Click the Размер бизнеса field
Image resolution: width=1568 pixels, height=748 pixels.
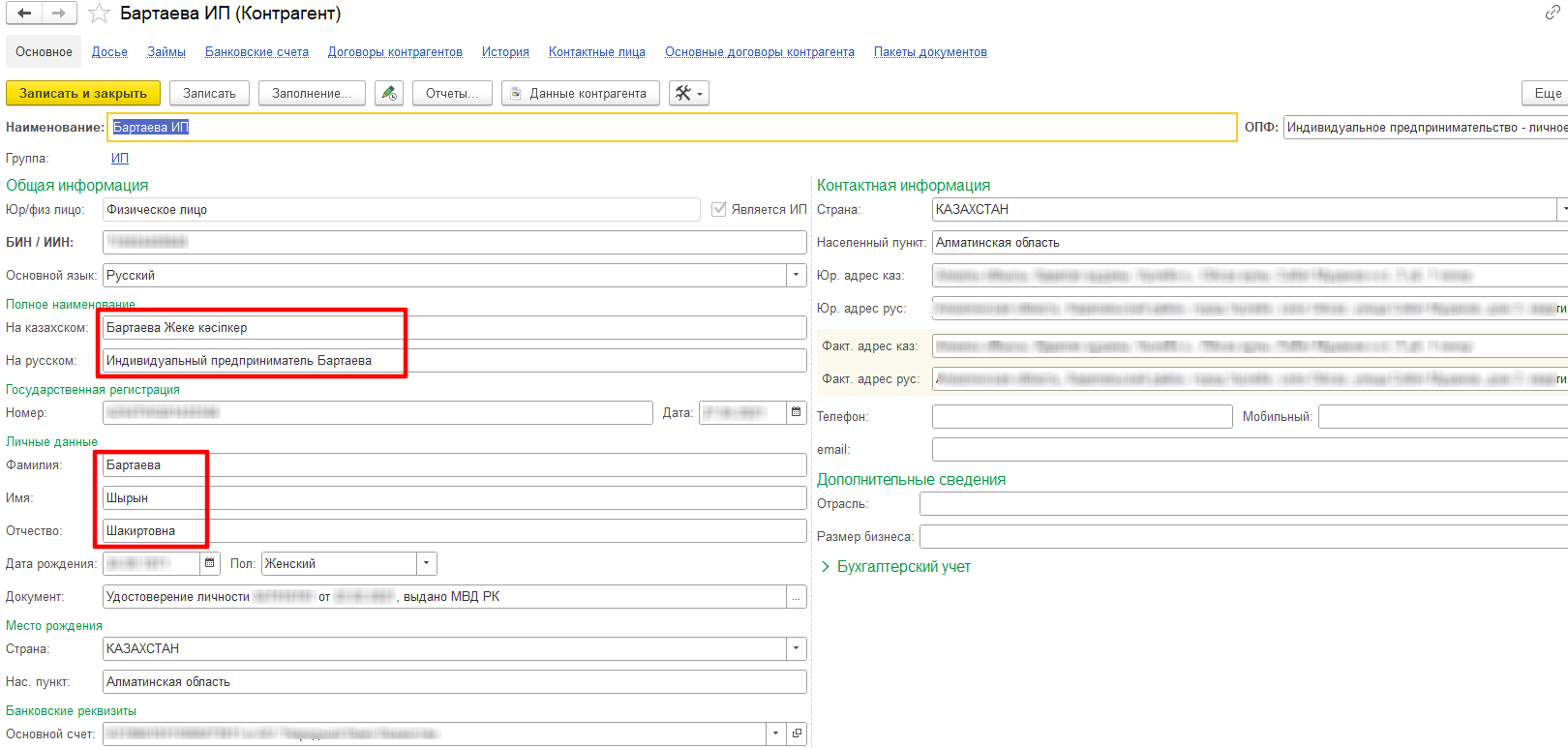[x=1244, y=537]
